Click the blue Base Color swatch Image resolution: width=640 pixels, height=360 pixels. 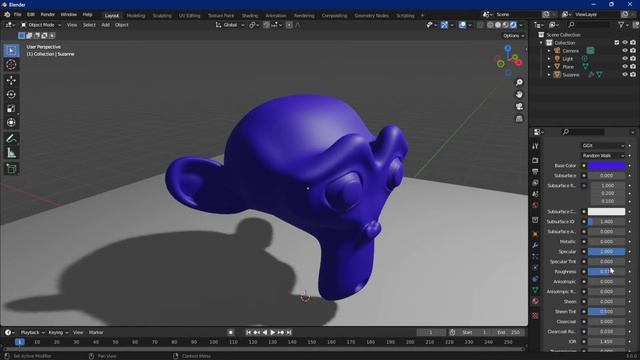[607, 166]
